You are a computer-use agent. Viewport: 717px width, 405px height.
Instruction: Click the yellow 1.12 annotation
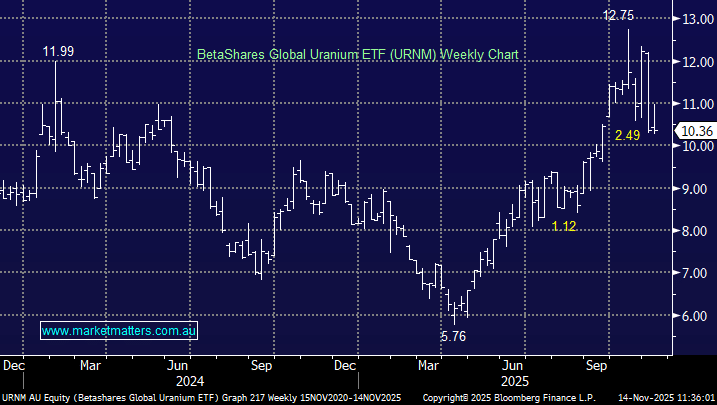pos(565,227)
